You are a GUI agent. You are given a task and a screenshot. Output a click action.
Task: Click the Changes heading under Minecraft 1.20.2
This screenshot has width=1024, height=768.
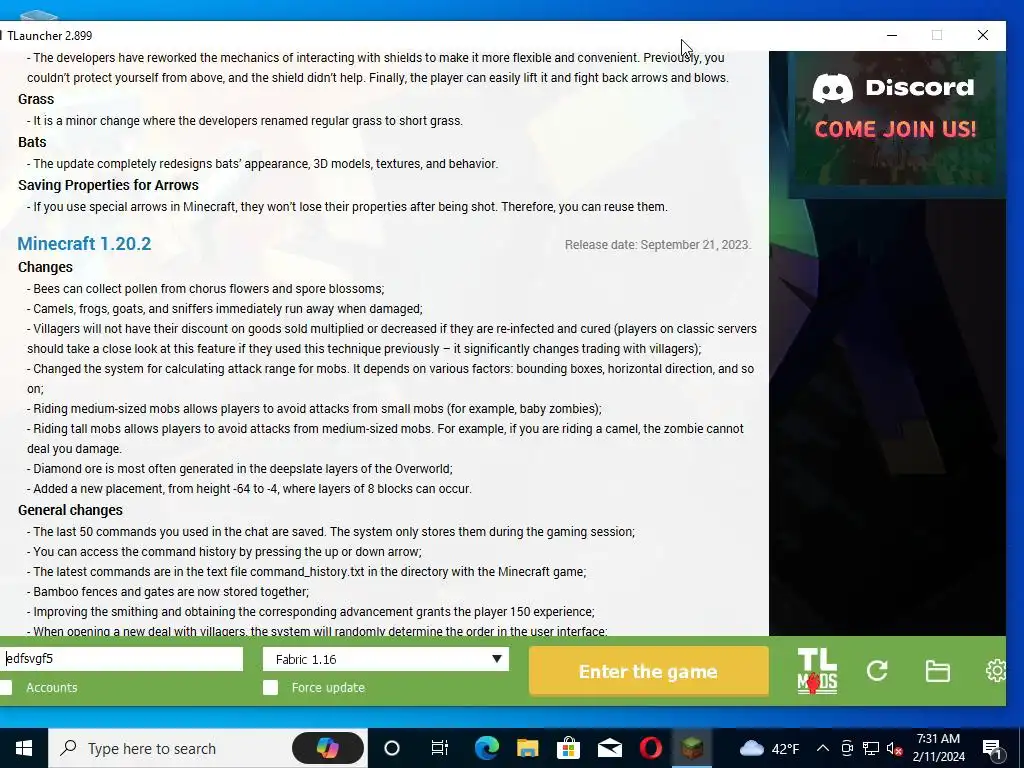(x=45, y=267)
